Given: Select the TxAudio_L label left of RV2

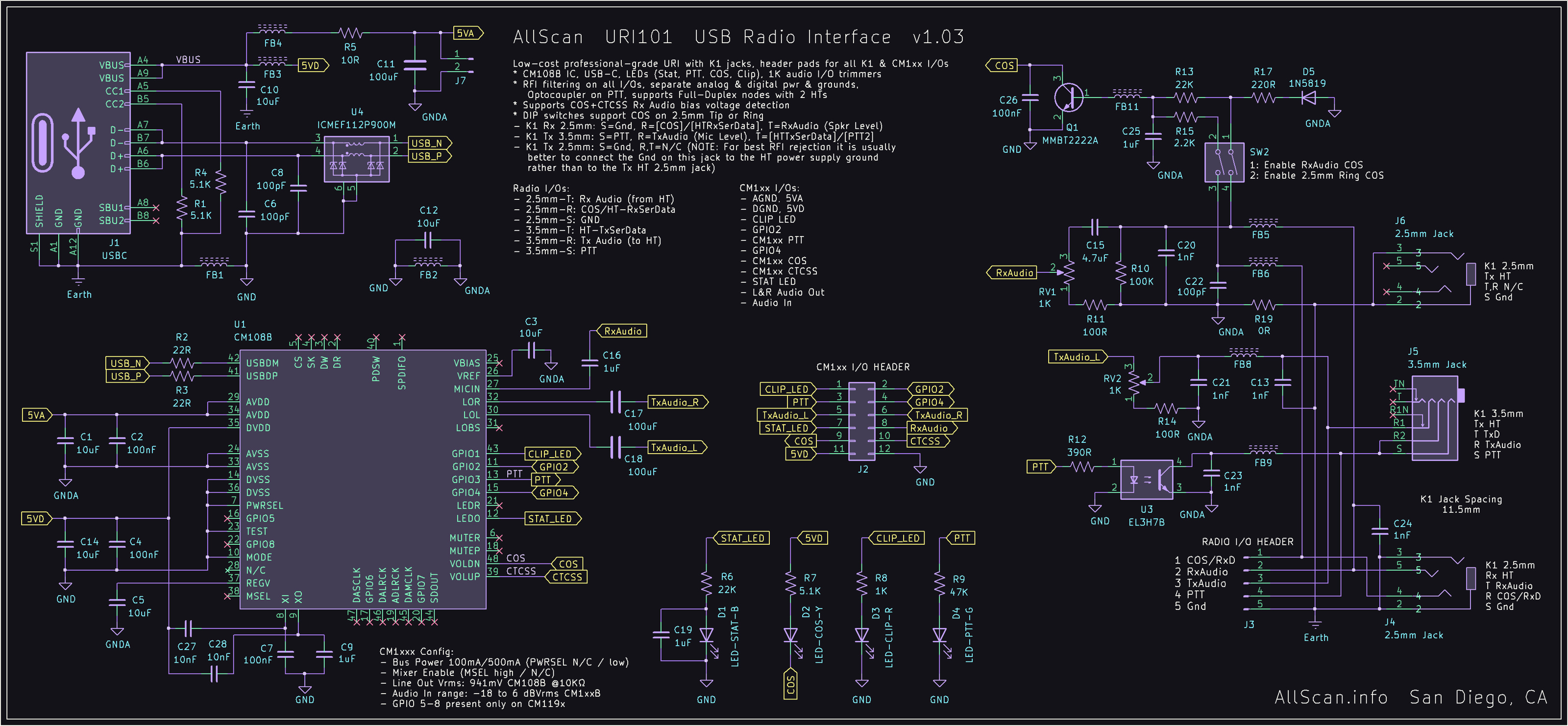Looking at the screenshot, I should click(1078, 357).
